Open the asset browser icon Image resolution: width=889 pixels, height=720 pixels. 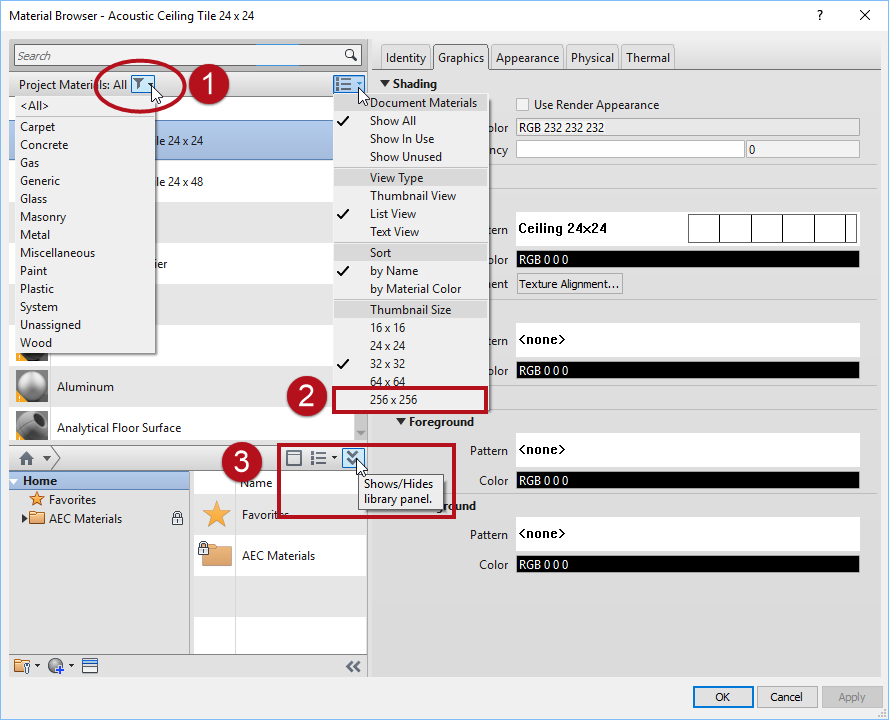pyautogui.click(x=89, y=666)
